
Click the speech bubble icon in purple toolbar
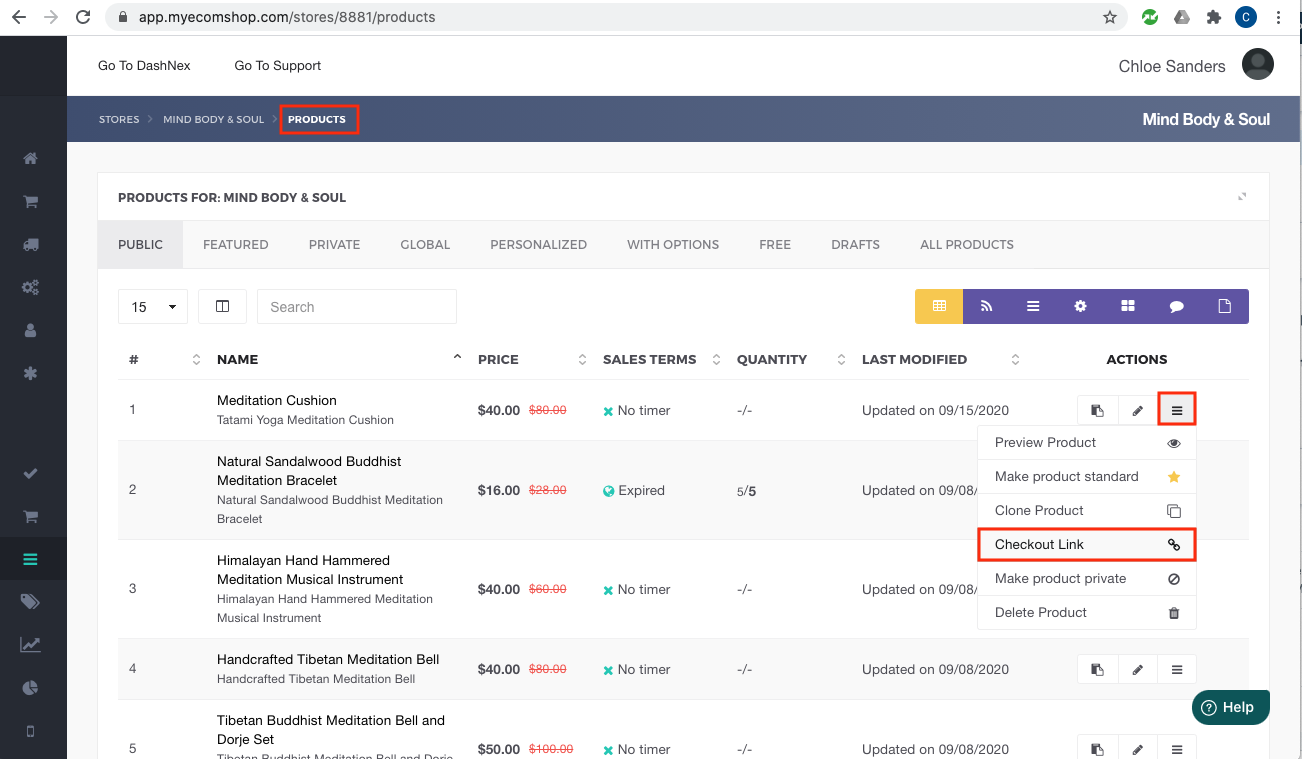tap(1176, 307)
